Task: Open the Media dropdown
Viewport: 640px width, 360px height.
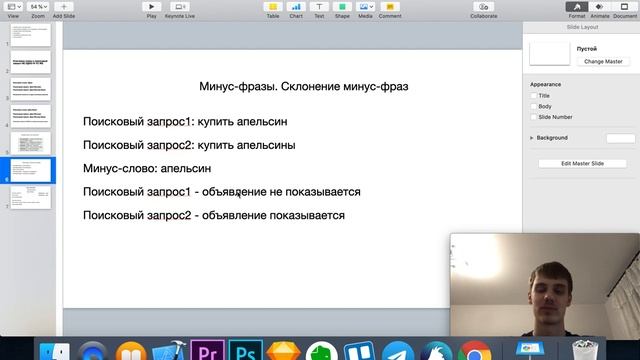Action: (x=365, y=7)
